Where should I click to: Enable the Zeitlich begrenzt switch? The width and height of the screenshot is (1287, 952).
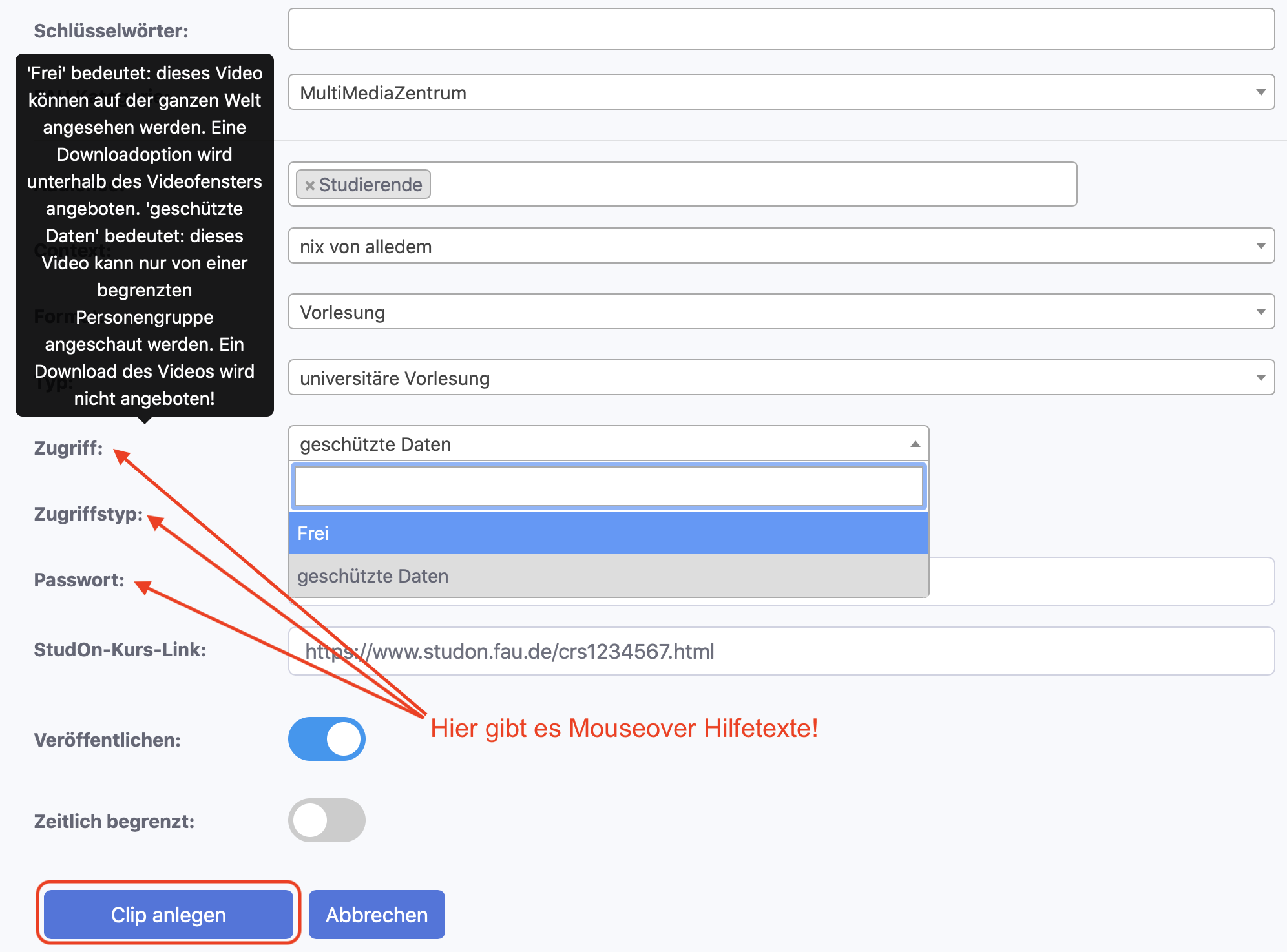tap(327, 820)
